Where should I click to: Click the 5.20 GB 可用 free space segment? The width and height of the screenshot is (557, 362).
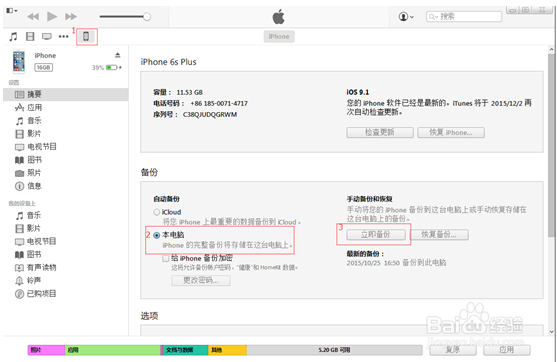[334, 350]
